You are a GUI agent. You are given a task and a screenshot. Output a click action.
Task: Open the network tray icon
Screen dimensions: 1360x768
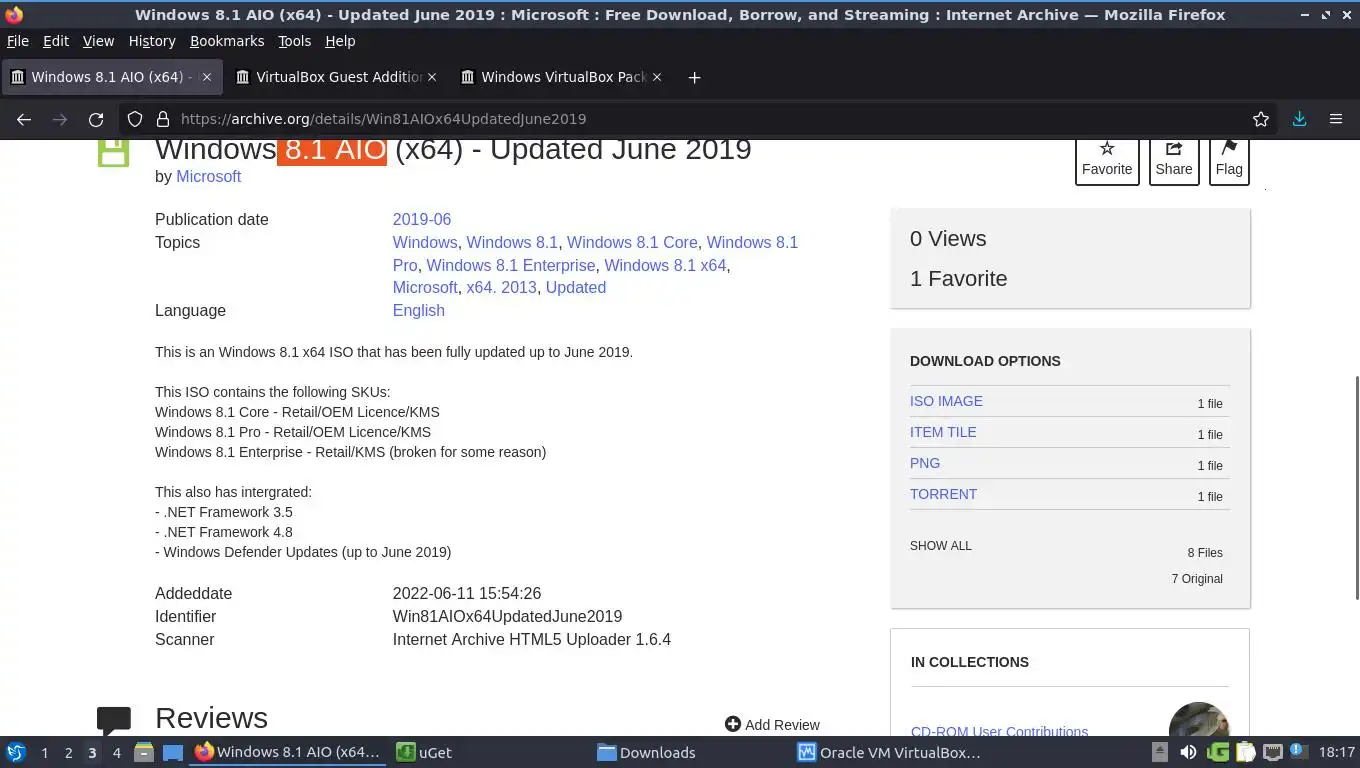[x=1272, y=753]
